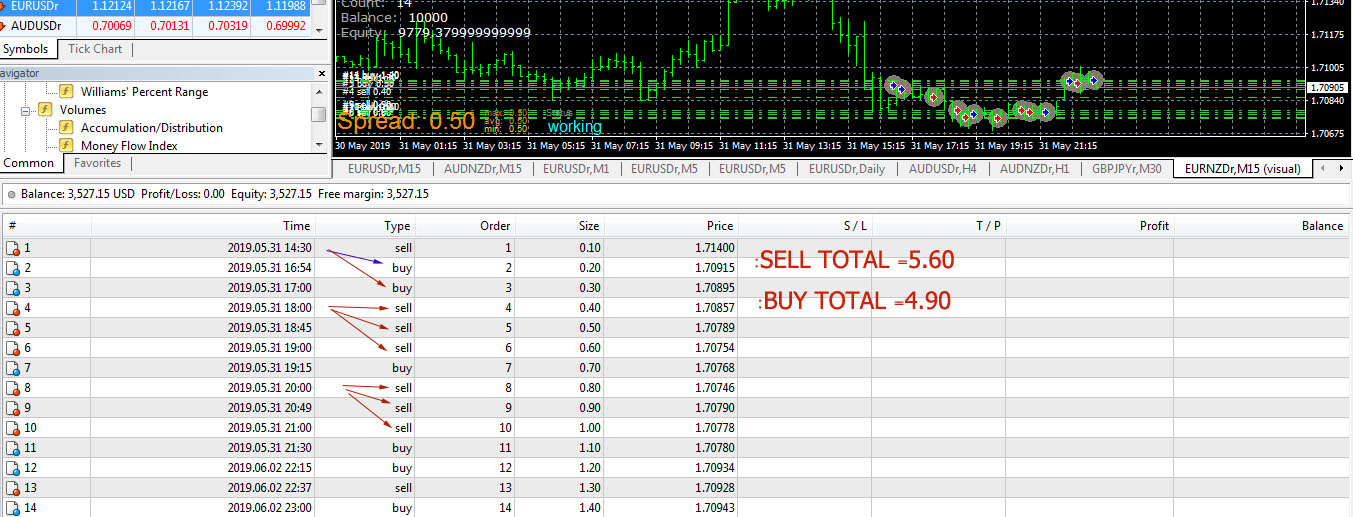Select Accumulation/Distribution in Navigator
The width and height of the screenshot is (1353, 517).
(152, 127)
